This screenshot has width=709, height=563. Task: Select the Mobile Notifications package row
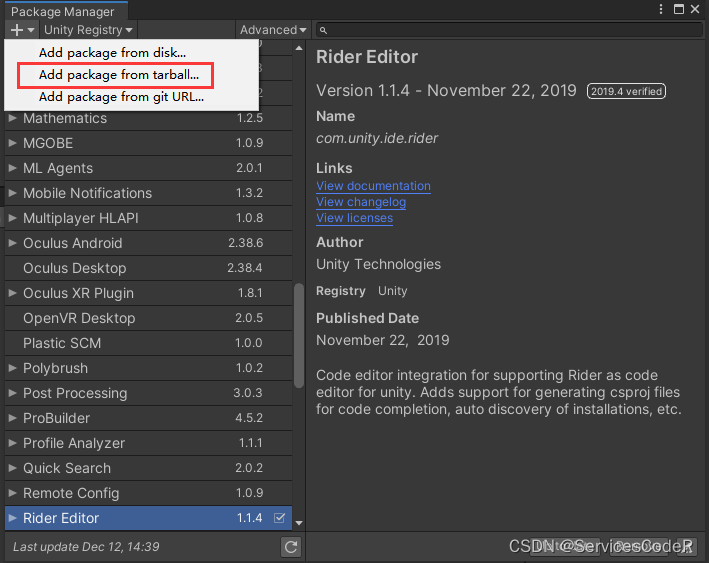[148, 193]
